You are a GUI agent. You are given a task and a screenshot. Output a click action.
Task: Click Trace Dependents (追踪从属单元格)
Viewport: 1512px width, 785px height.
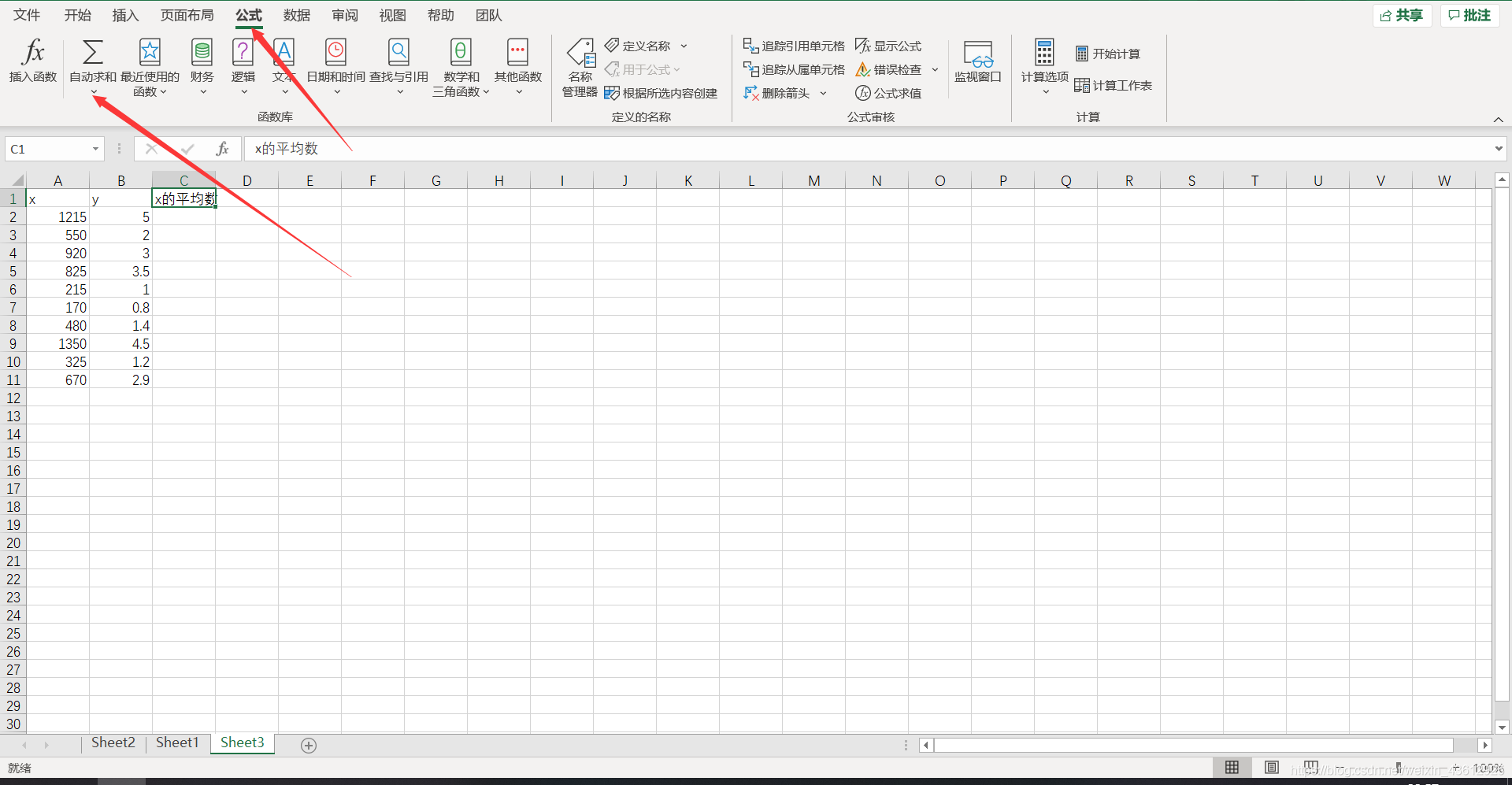(x=794, y=69)
